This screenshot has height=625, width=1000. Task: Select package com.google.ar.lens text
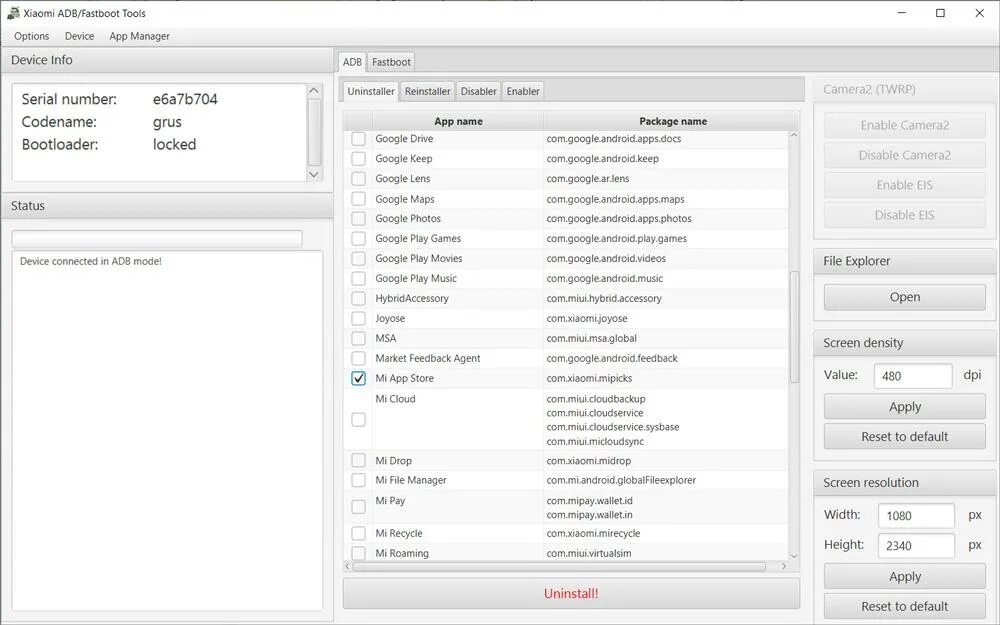(587, 179)
